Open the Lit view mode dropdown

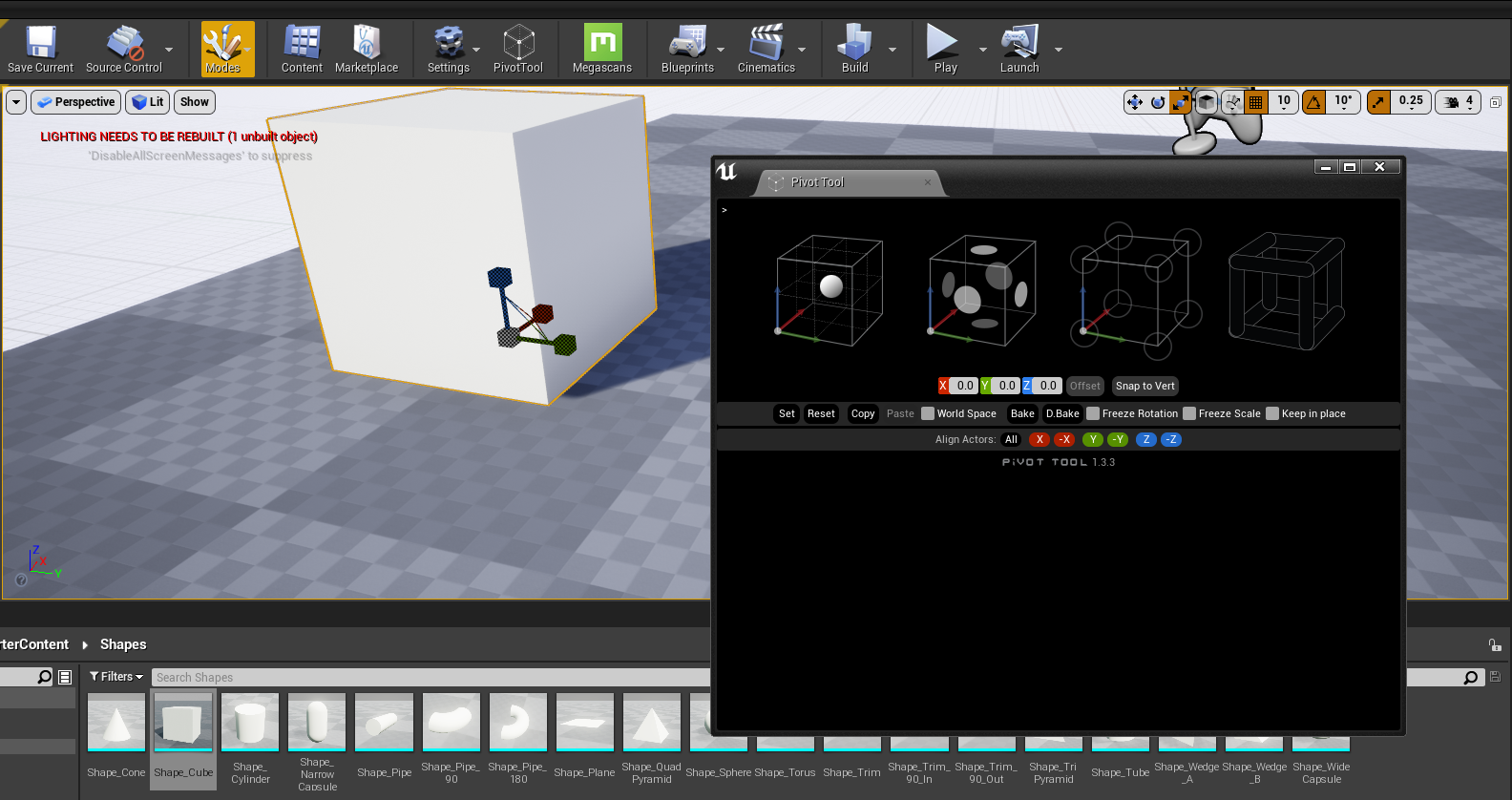[148, 102]
